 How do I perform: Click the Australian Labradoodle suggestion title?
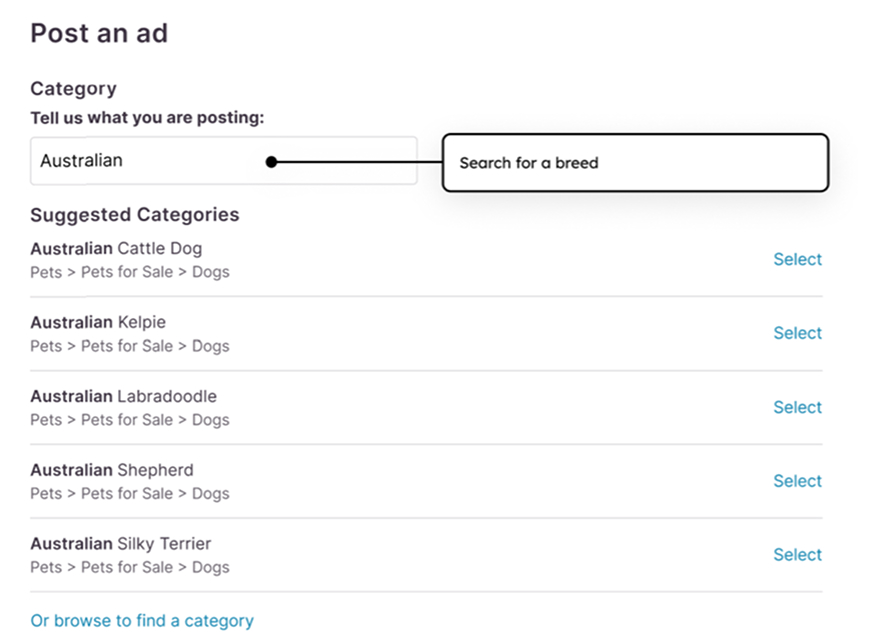pyautogui.click(x=123, y=396)
